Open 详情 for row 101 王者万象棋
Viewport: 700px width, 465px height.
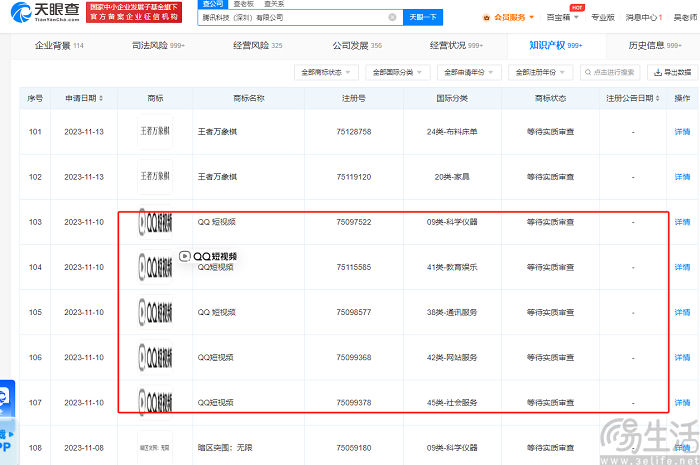682,132
